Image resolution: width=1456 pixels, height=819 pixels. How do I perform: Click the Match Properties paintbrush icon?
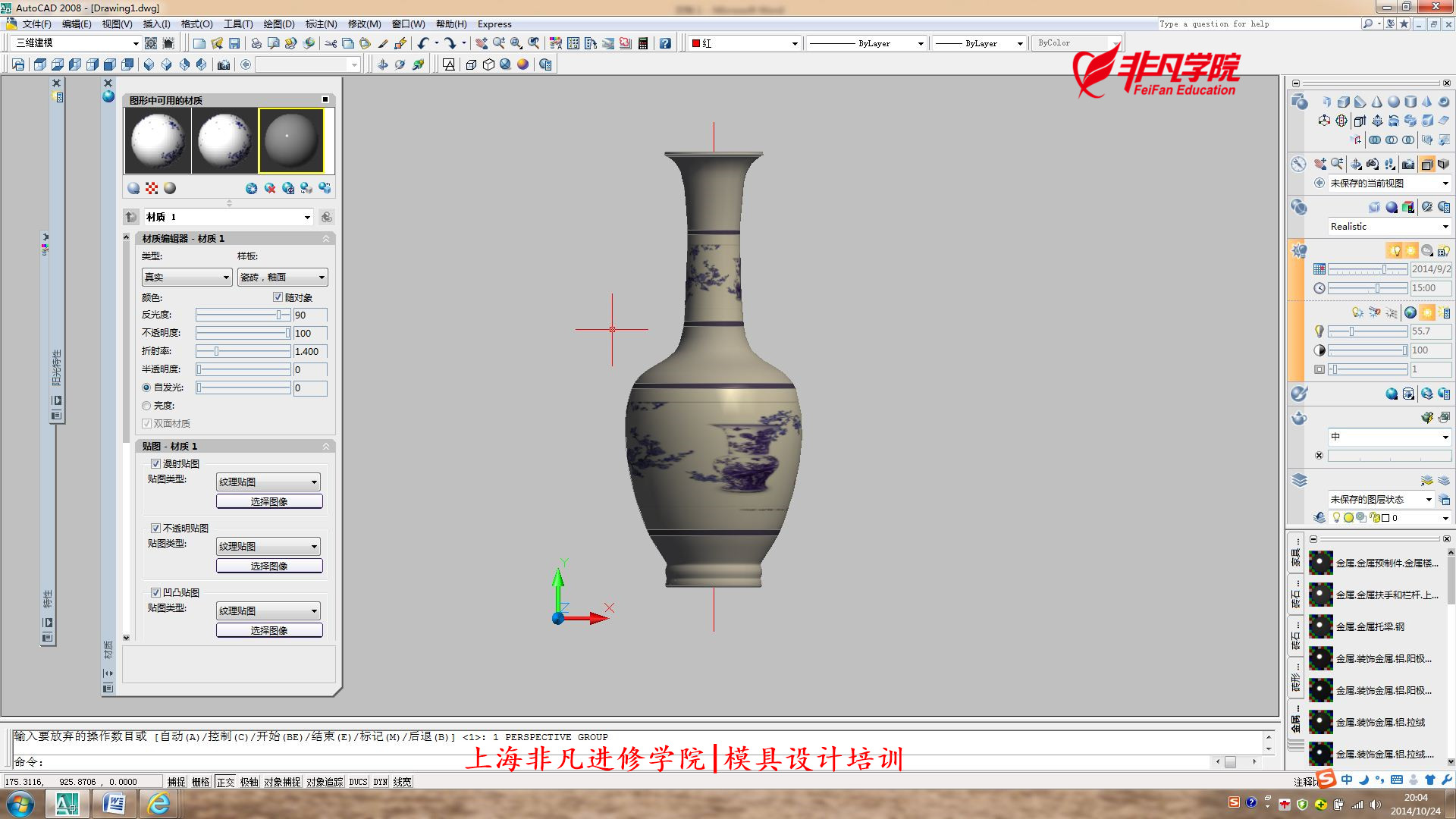click(383, 44)
